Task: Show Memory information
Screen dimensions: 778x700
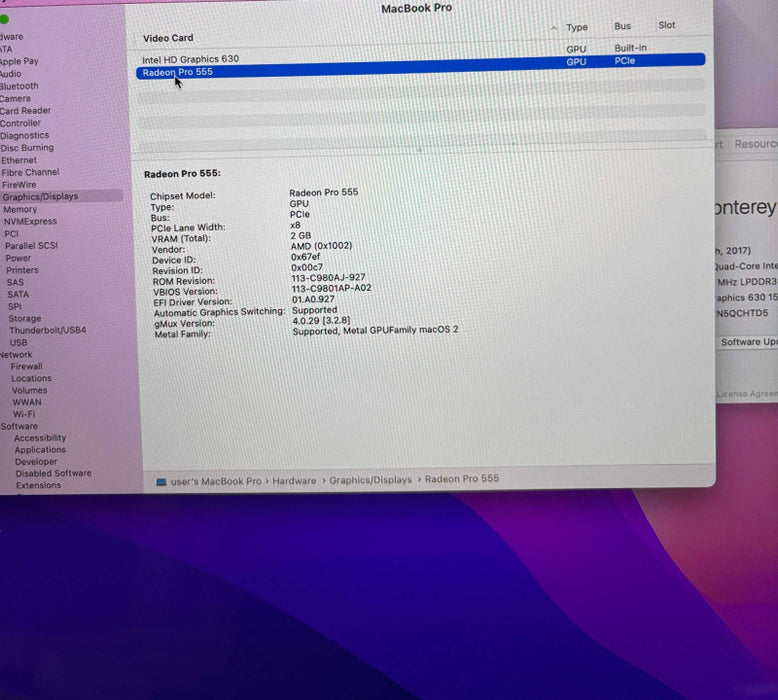Action: [x=20, y=209]
